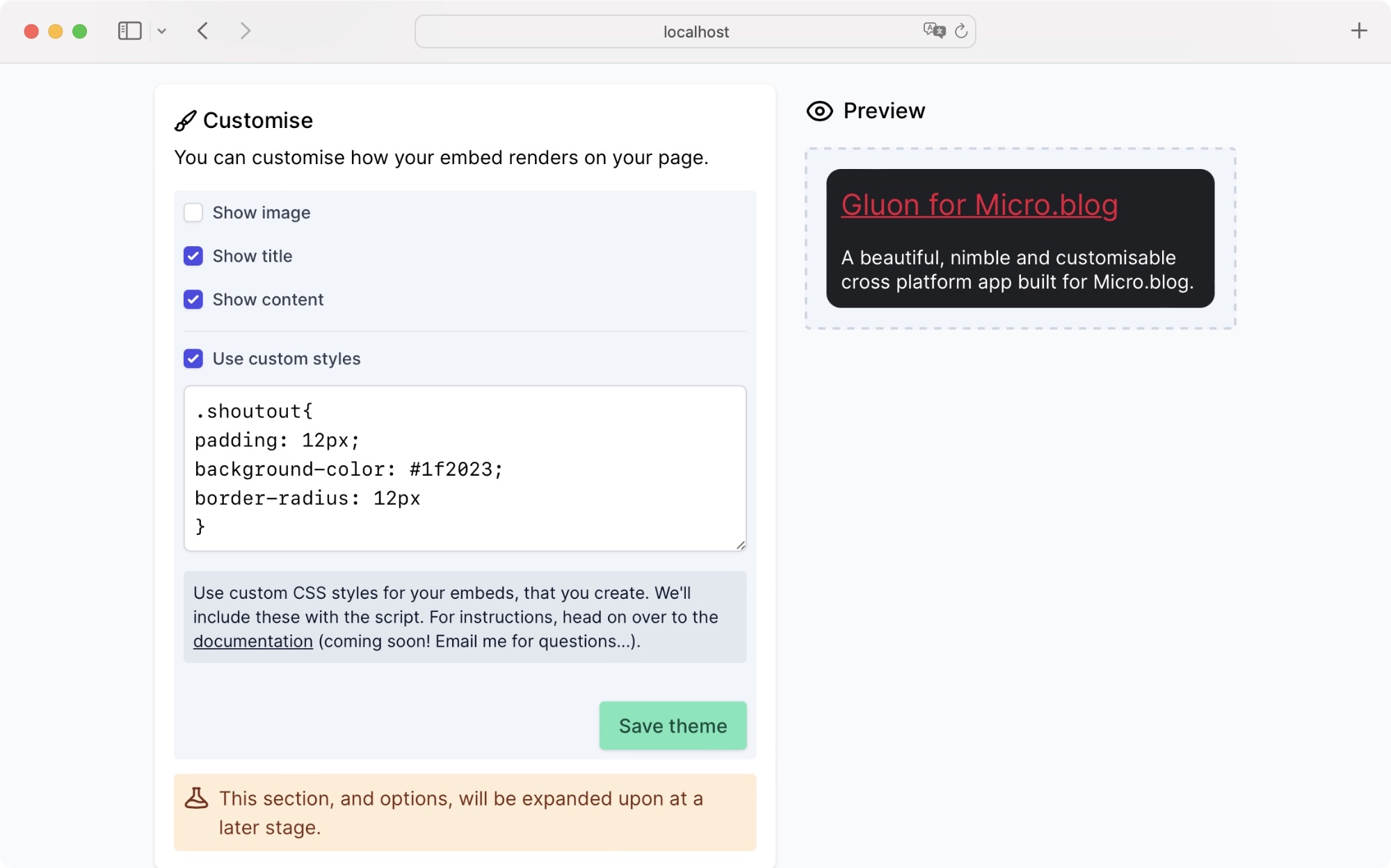Click the paintbrush icon beside Customise
Viewport: 1391px width, 868px height.
click(x=185, y=121)
